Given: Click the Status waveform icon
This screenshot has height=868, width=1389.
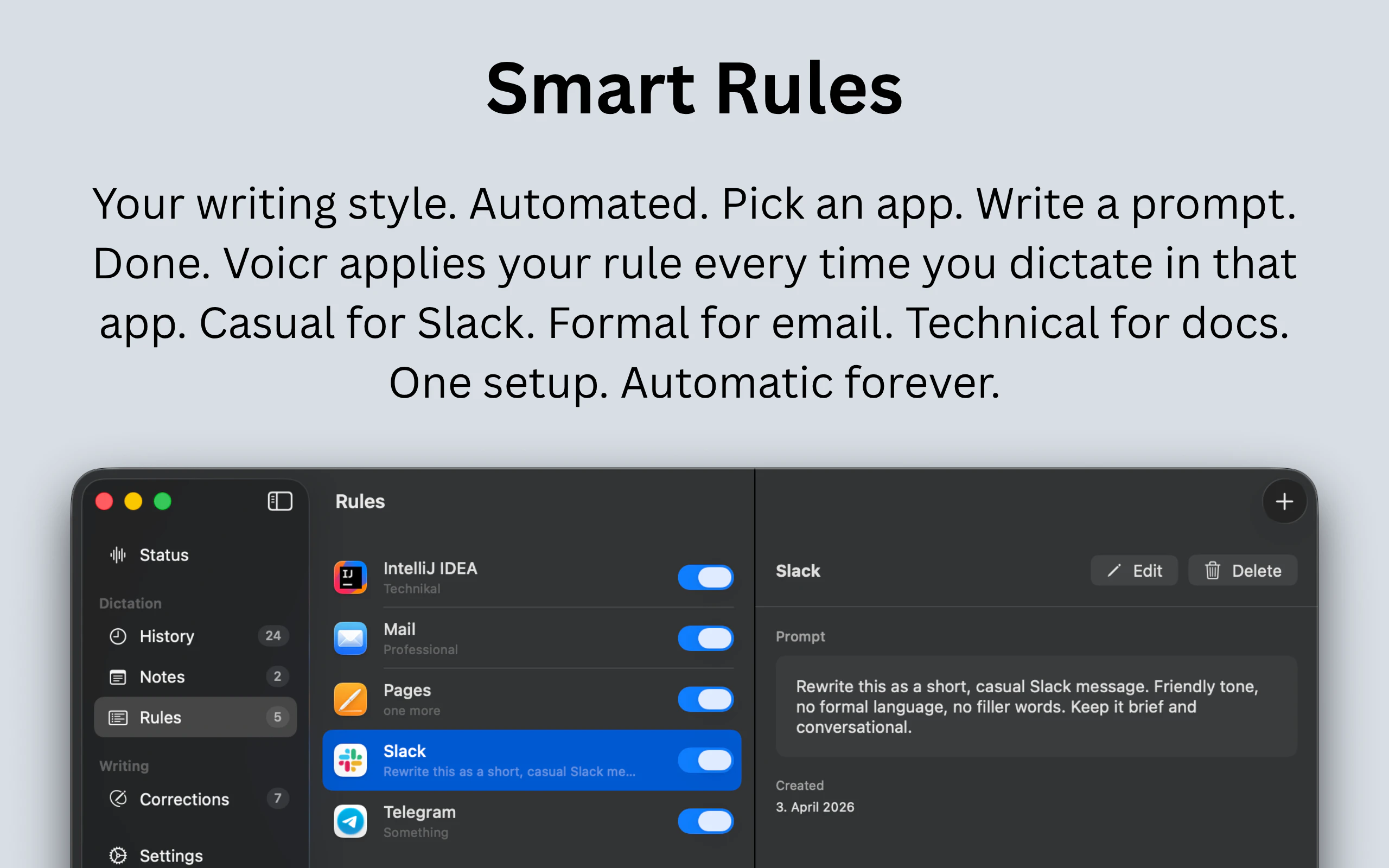Looking at the screenshot, I should (x=118, y=555).
